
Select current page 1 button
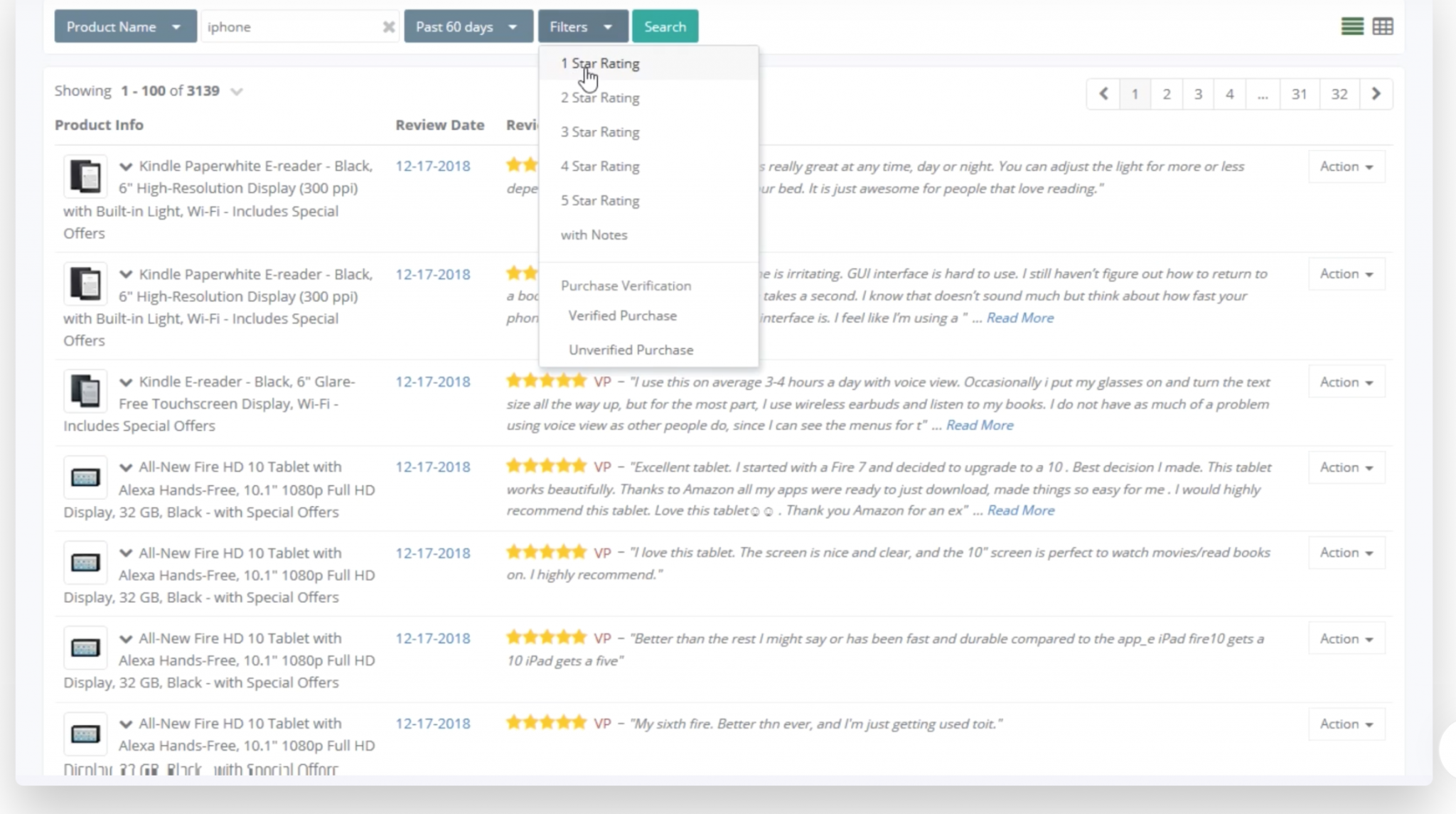1135,94
